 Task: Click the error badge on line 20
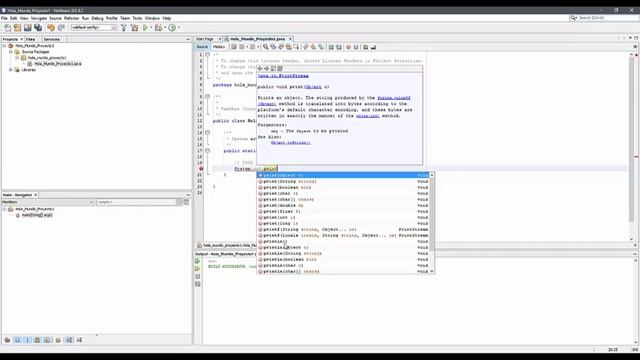pos(201,169)
